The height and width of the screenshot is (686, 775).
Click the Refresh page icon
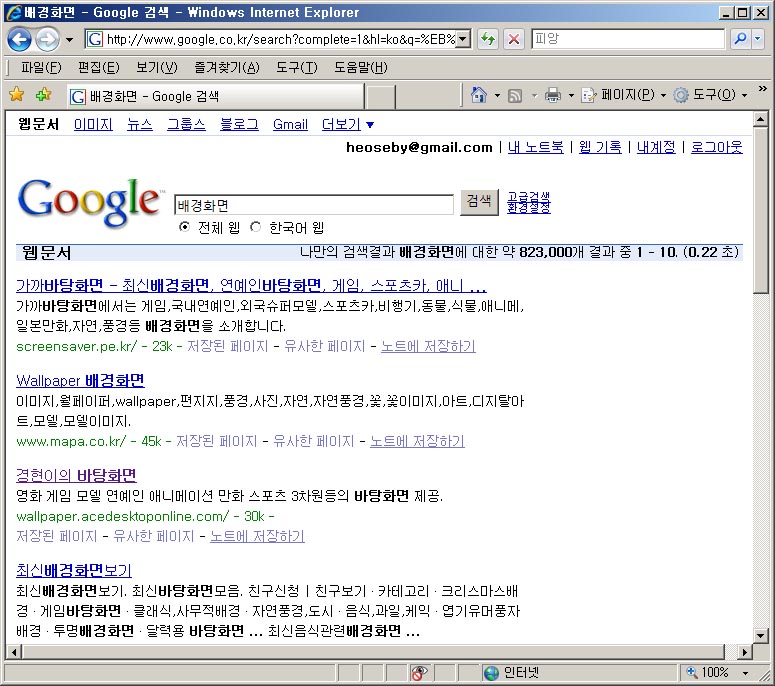click(488, 39)
